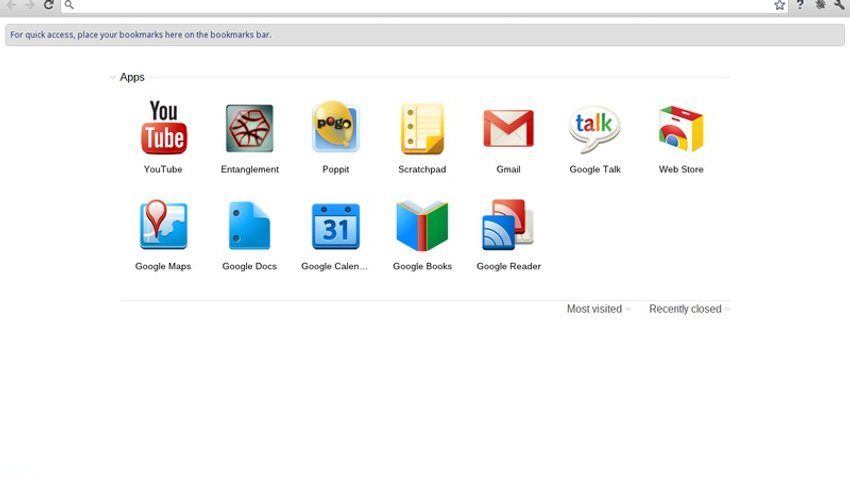The width and height of the screenshot is (850, 478).
Task: Click the reload page button
Action: tap(48, 5)
